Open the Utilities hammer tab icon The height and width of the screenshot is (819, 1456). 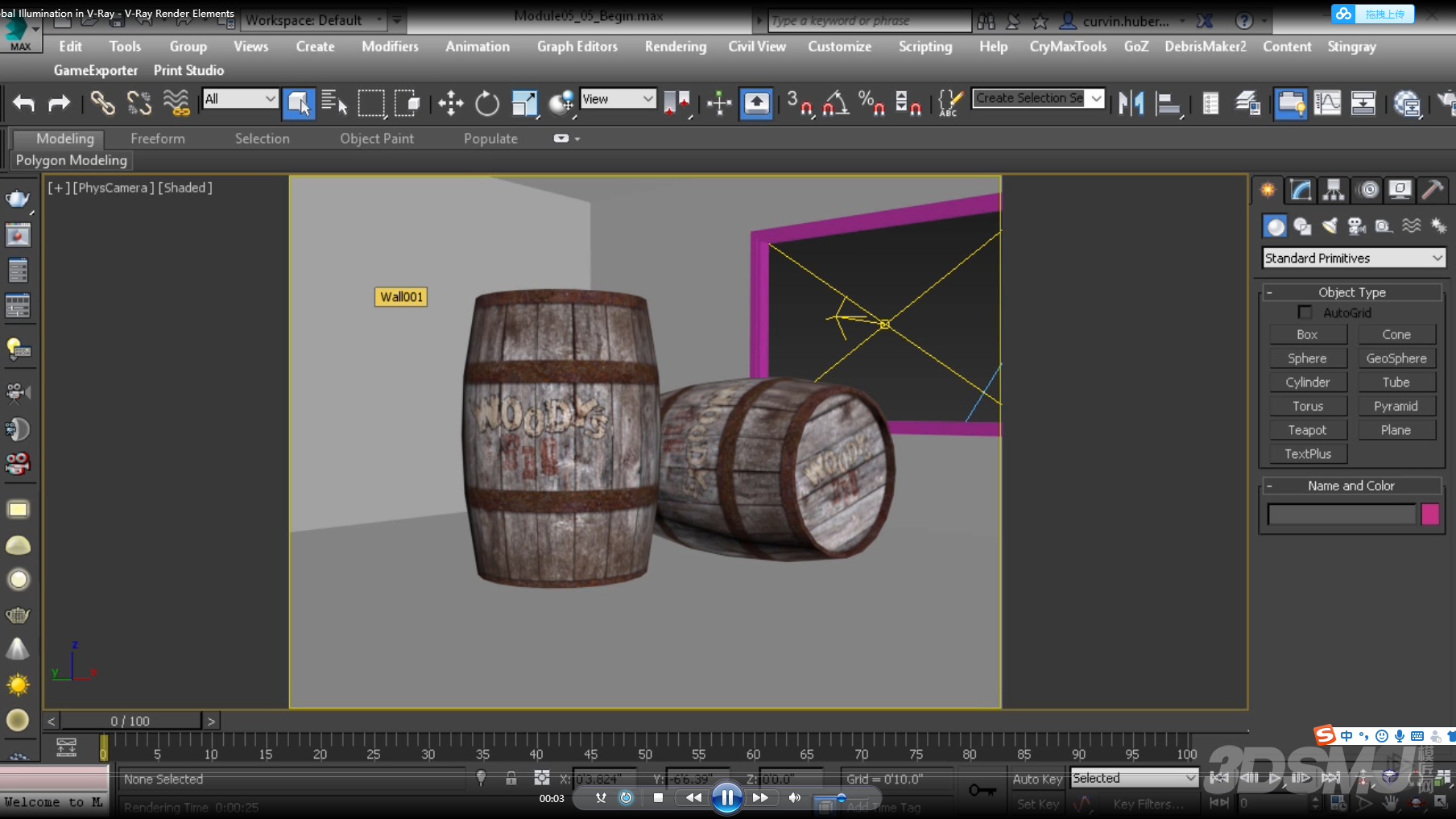1433,190
